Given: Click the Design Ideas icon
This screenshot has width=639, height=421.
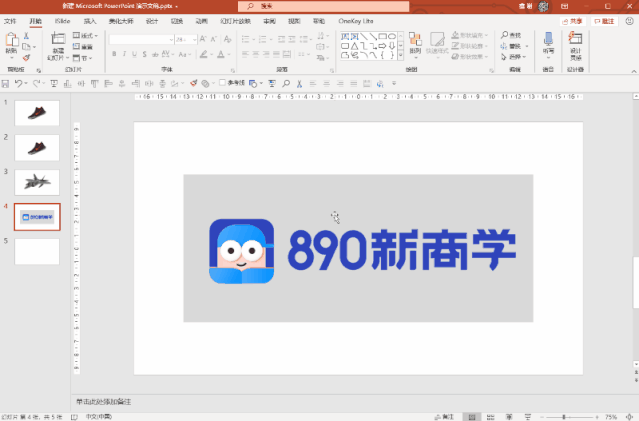Looking at the screenshot, I should pos(575,39).
